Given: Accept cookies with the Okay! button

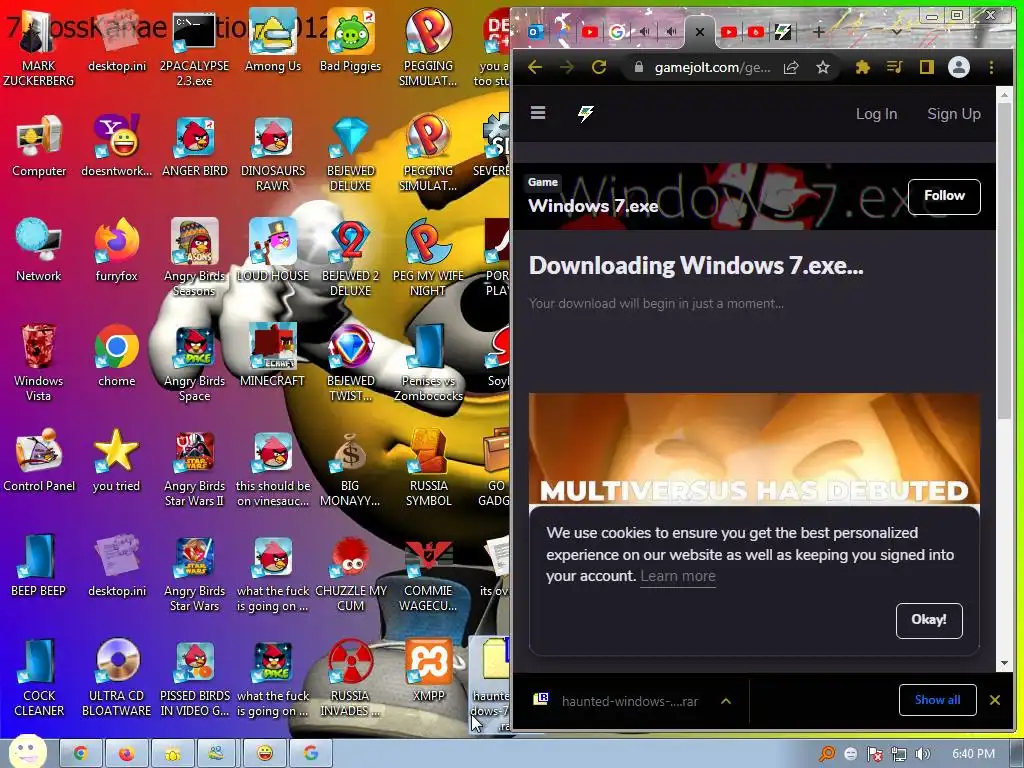Looking at the screenshot, I should pos(929,620).
